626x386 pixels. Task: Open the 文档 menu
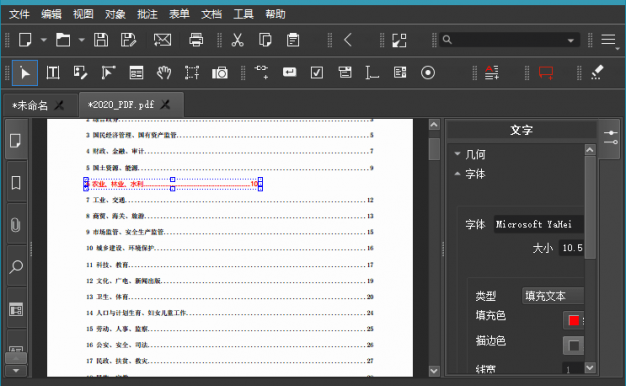tap(211, 14)
